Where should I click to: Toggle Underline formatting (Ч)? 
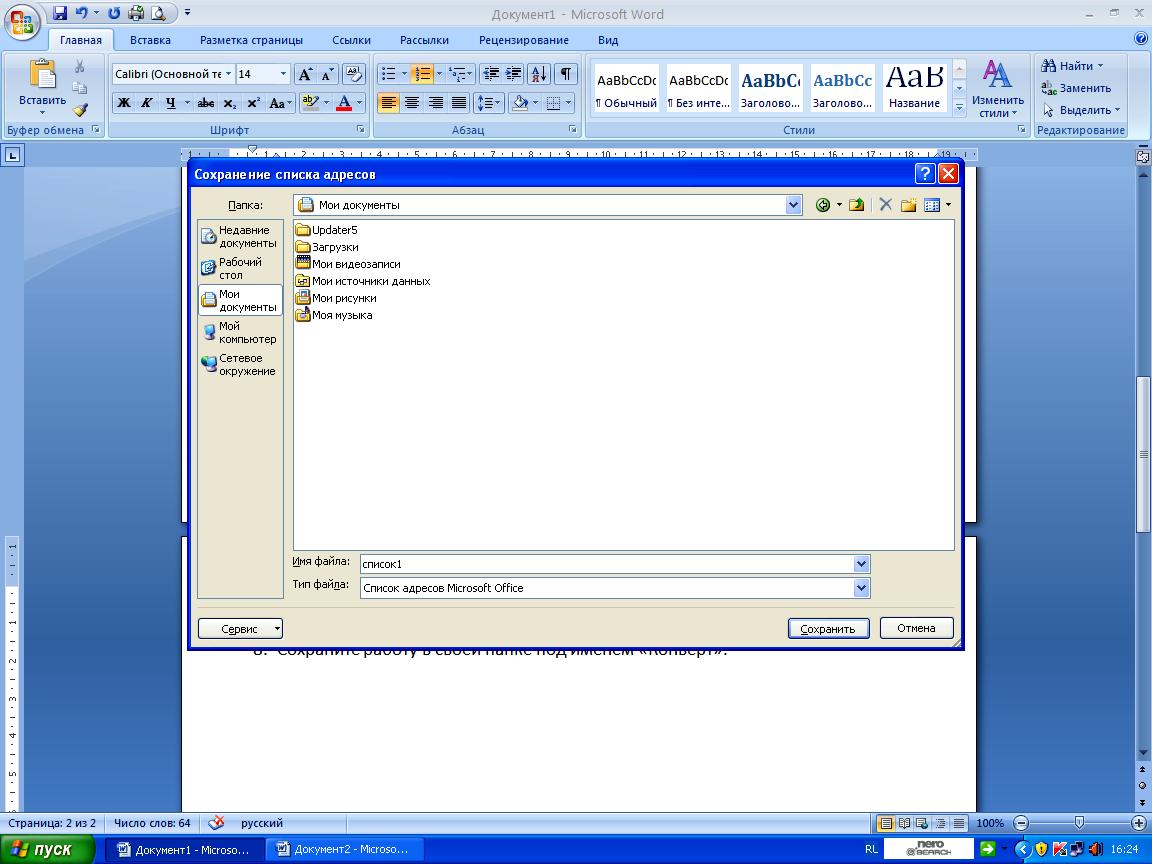(x=170, y=103)
